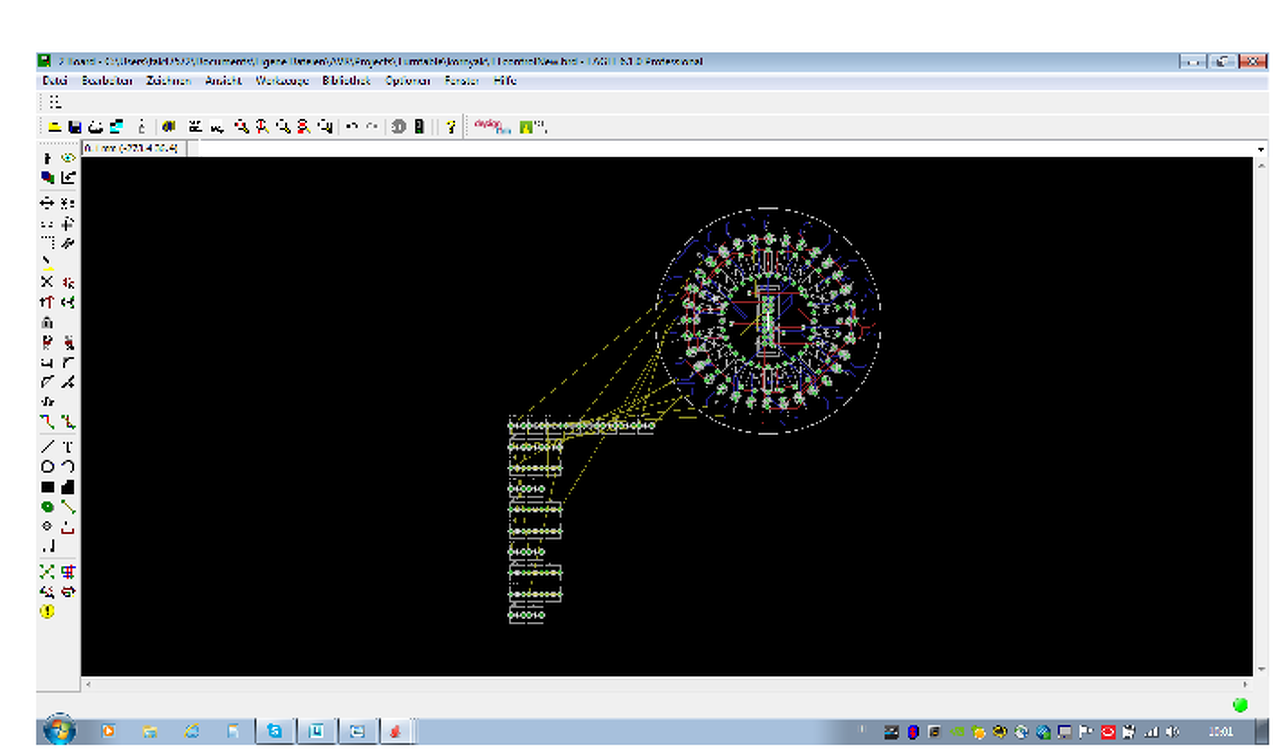Select the Ripup tool
The width and height of the screenshot is (1280, 754).
point(68,422)
